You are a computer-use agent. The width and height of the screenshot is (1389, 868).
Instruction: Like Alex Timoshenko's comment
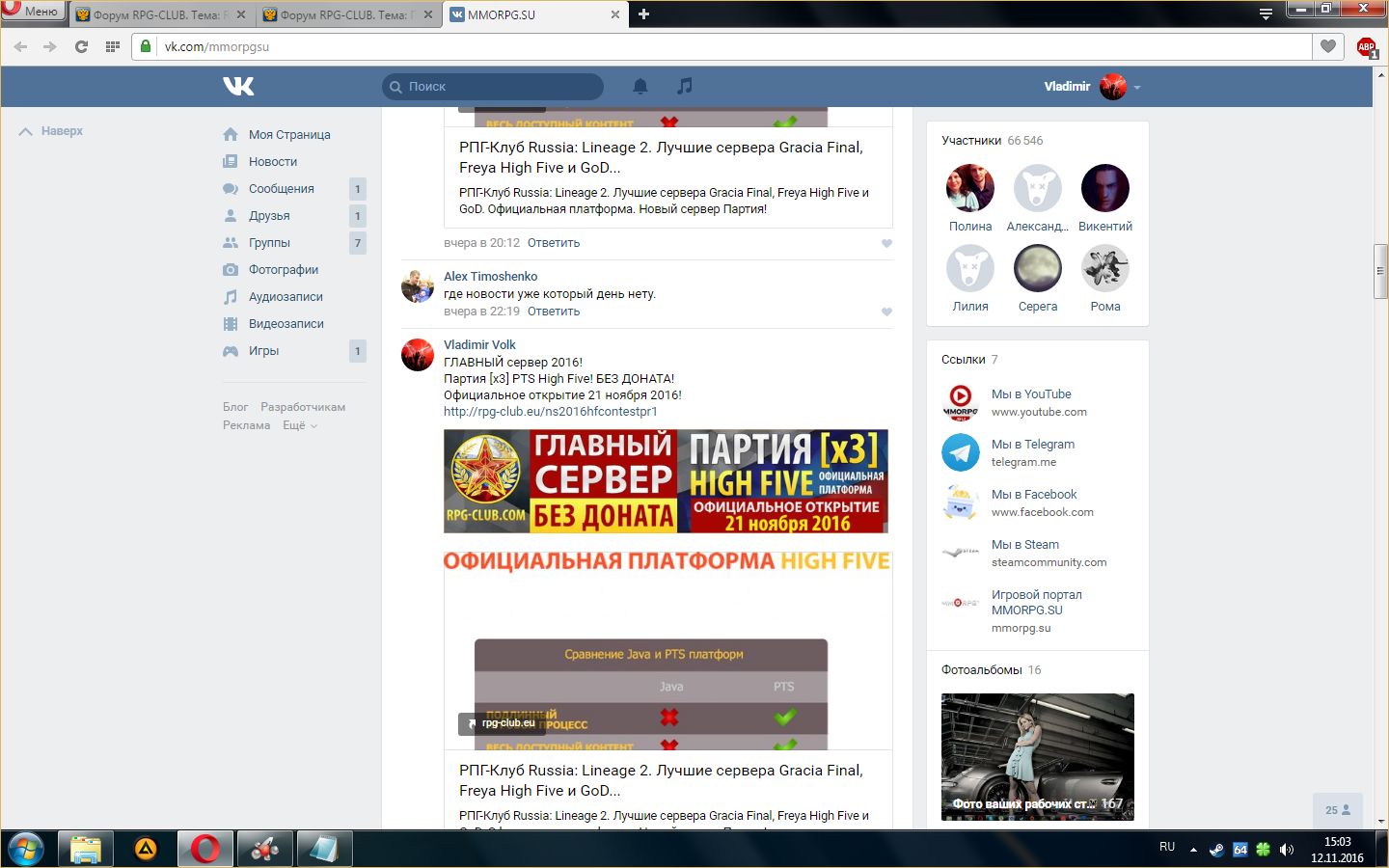886,312
